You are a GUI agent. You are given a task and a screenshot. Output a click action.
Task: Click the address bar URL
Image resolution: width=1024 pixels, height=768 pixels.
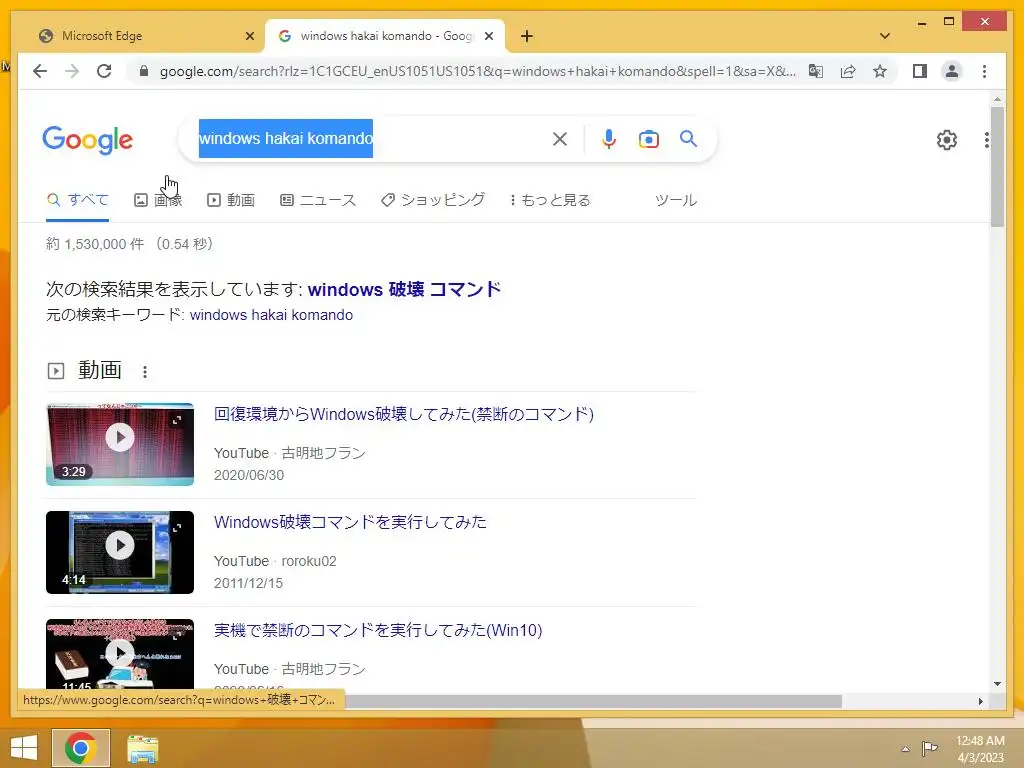pos(477,71)
